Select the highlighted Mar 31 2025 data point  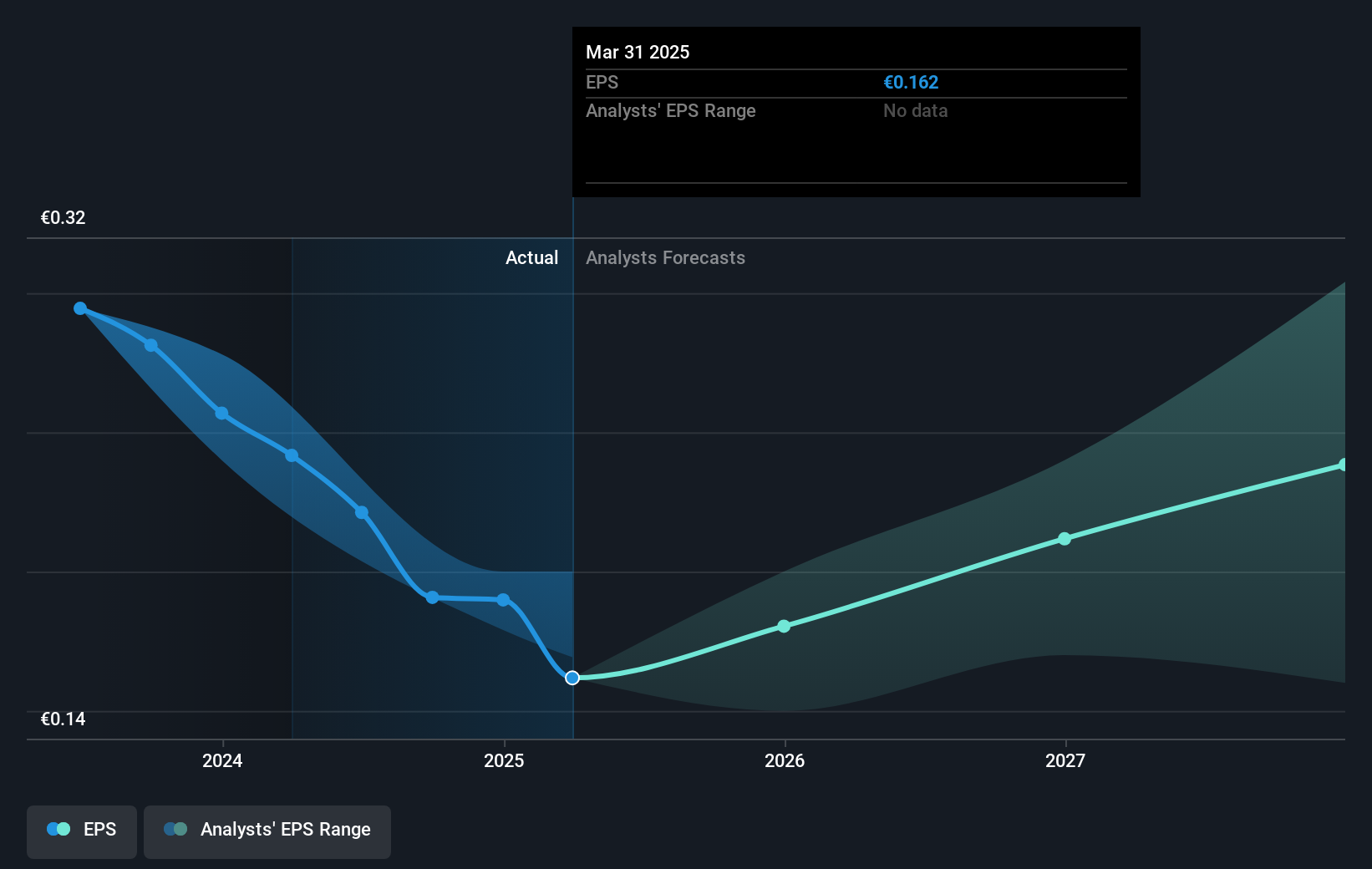tap(572, 678)
